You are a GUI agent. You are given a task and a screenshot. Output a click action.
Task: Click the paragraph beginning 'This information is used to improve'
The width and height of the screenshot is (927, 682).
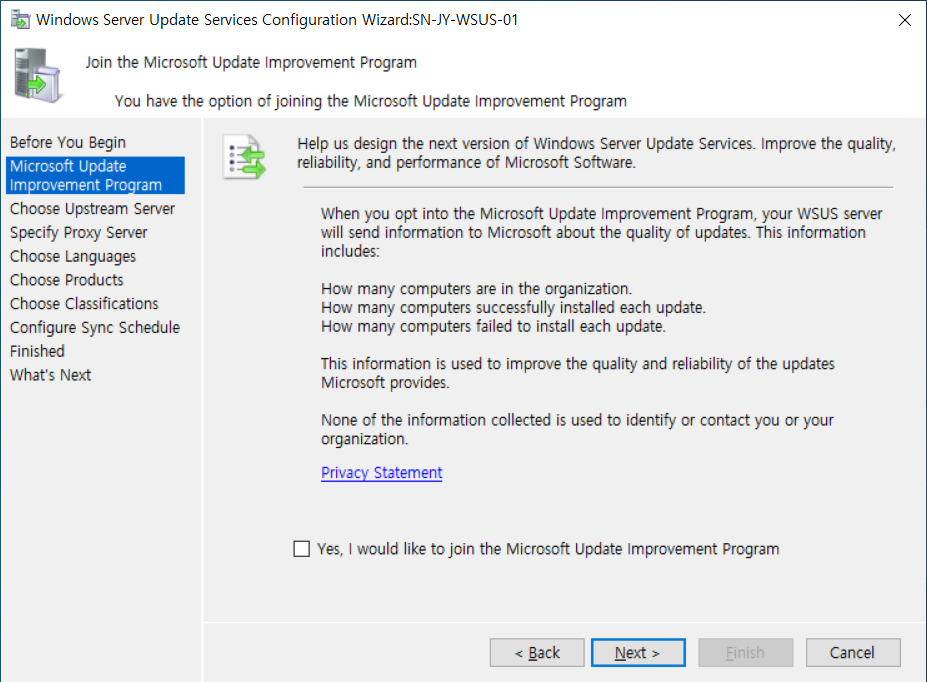(x=578, y=373)
